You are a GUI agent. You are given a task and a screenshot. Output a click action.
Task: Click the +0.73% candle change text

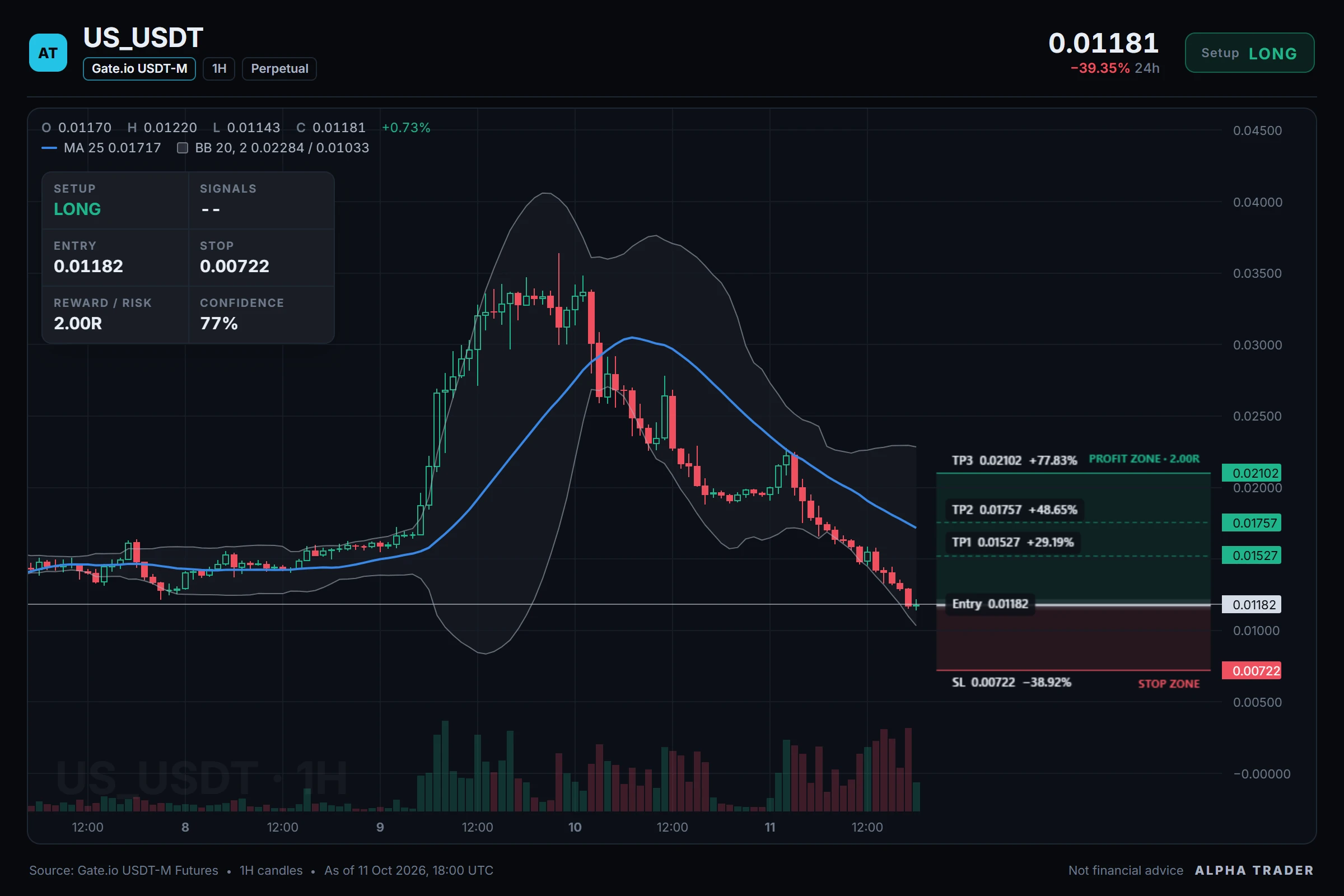pyautogui.click(x=405, y=128)
